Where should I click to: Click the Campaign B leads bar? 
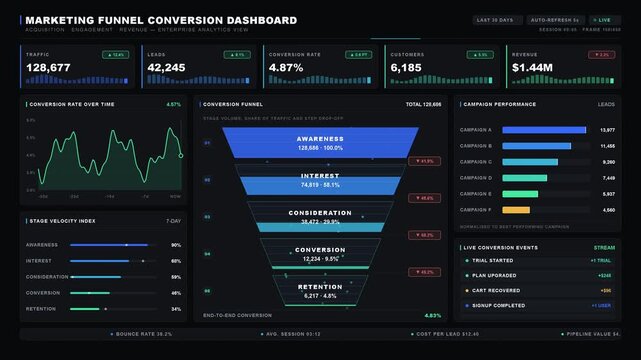pos(536,146)
